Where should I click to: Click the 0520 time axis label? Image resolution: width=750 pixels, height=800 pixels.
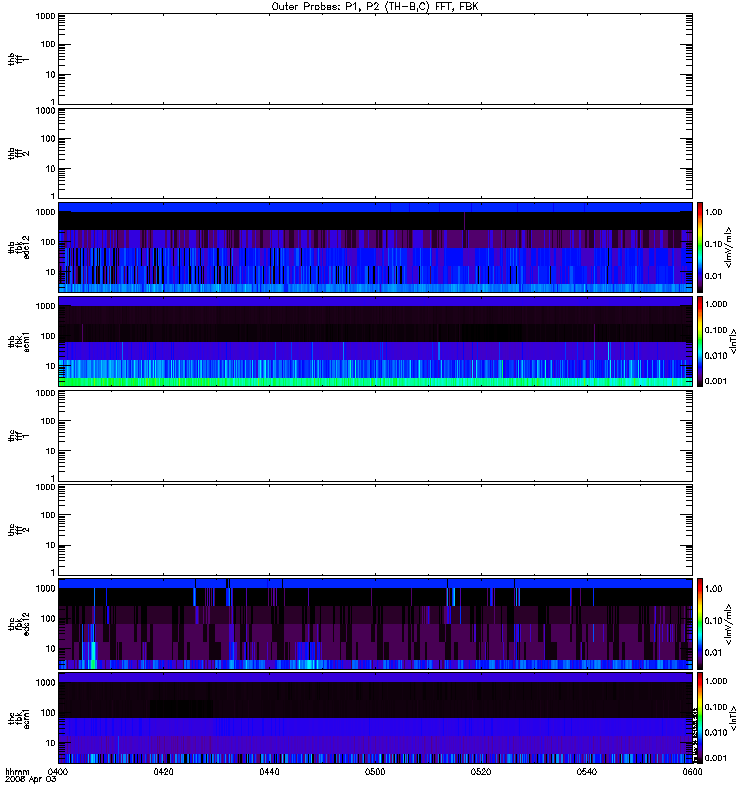pos(481,772)
